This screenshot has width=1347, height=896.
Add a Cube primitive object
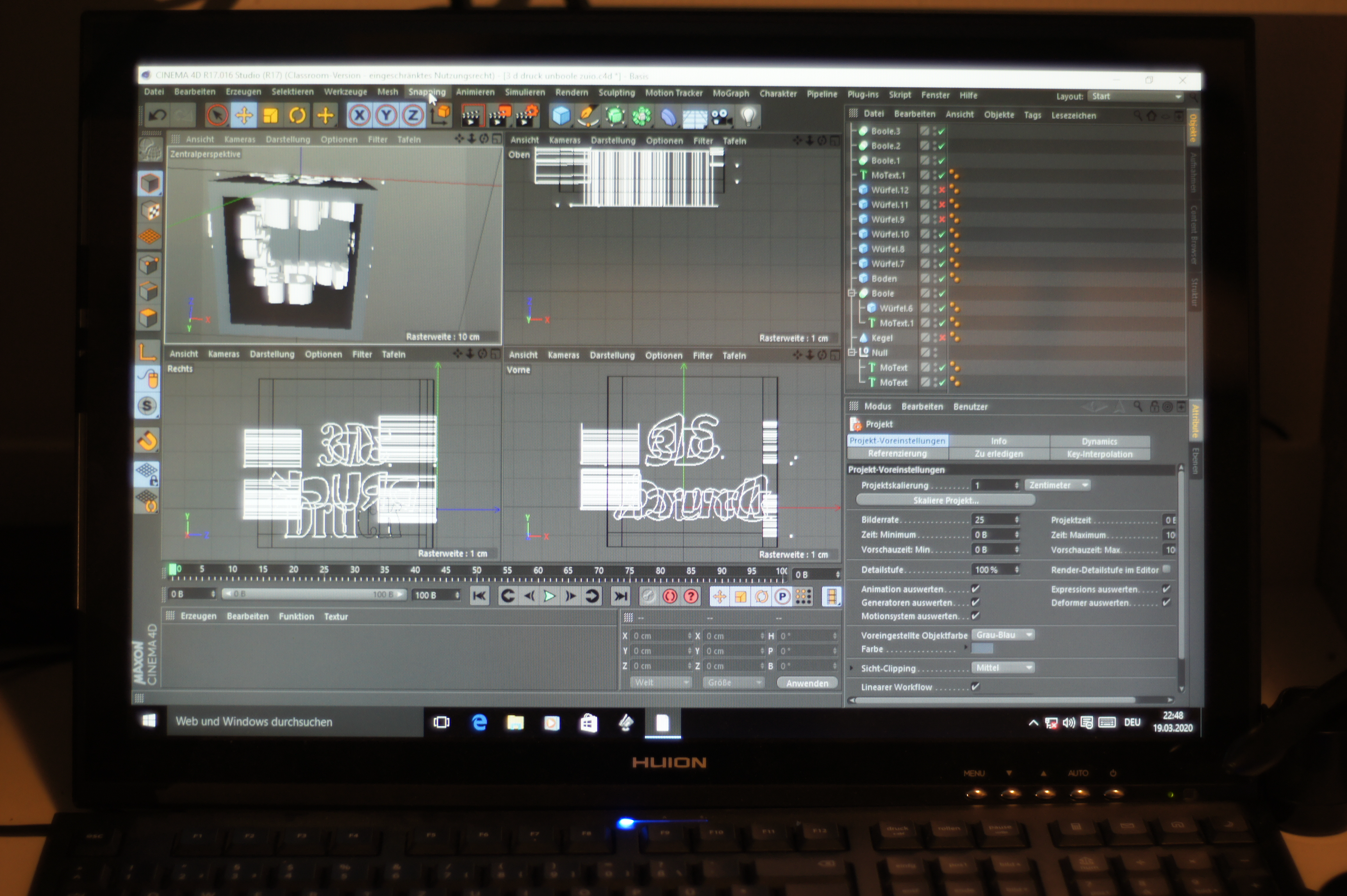coord(561,116)
